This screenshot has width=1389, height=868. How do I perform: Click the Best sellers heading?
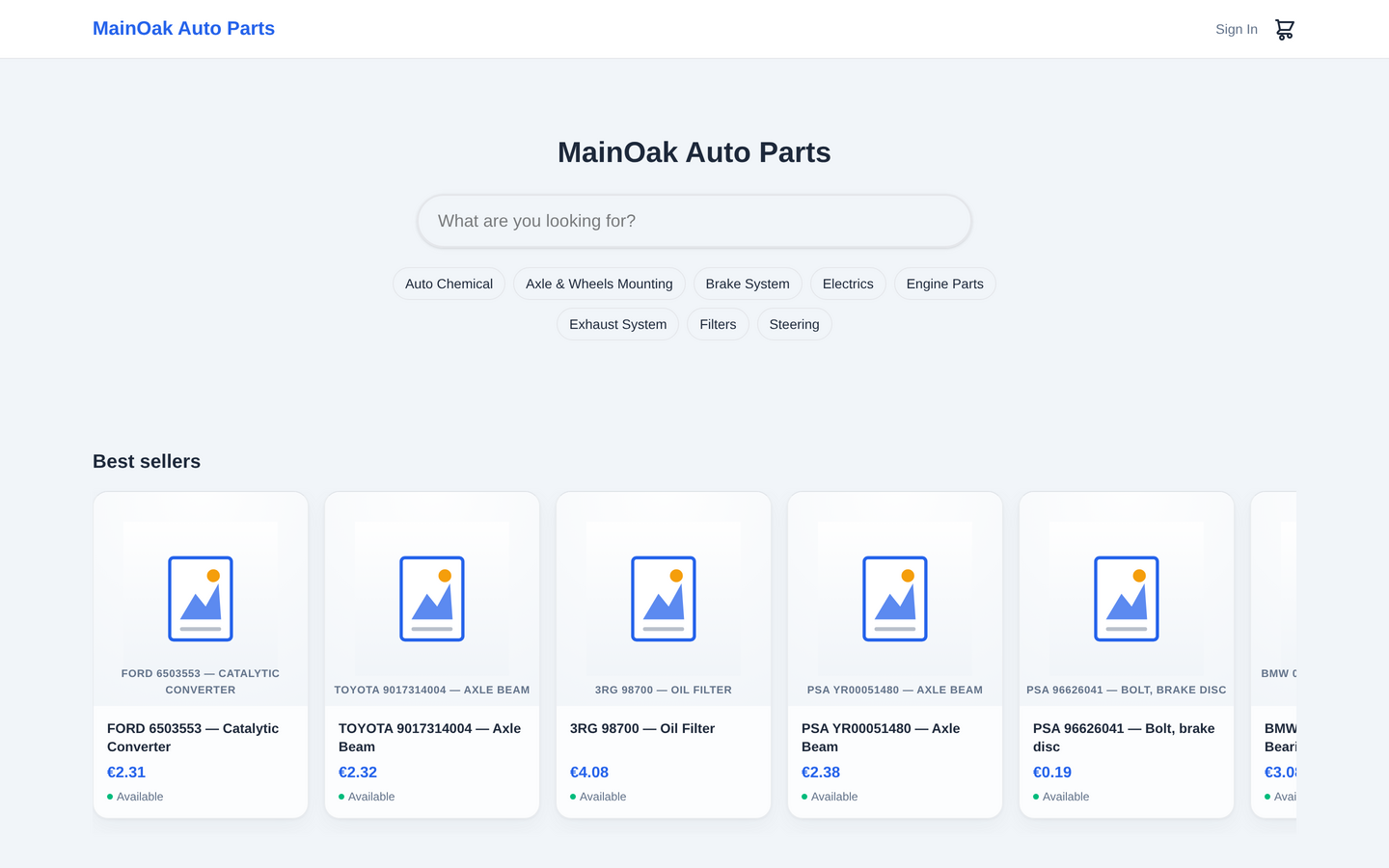pyautogui.click(x=147, y=461)
